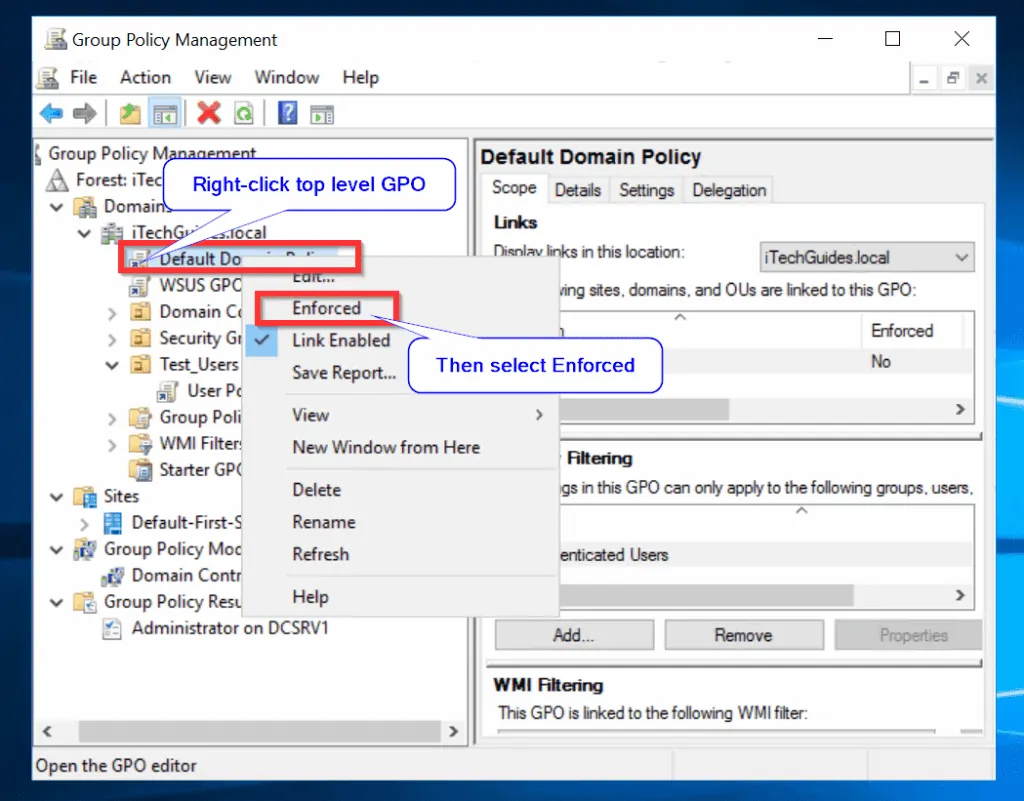Toggle the Show/Hide action pane icon
1024x801 pixels.
[322, 114]
